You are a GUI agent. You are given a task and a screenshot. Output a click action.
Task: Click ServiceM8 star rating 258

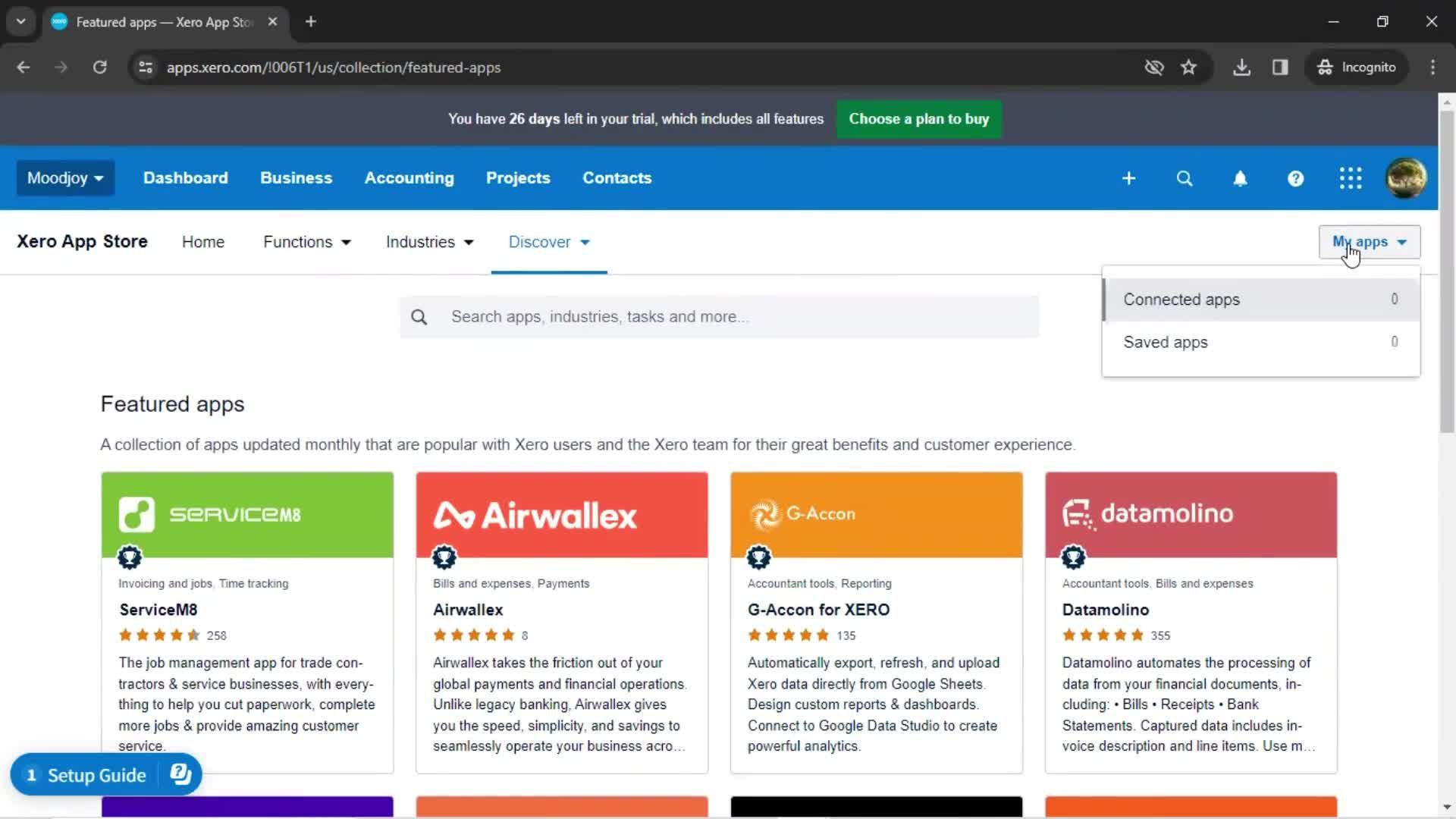[x=173, y=635]
